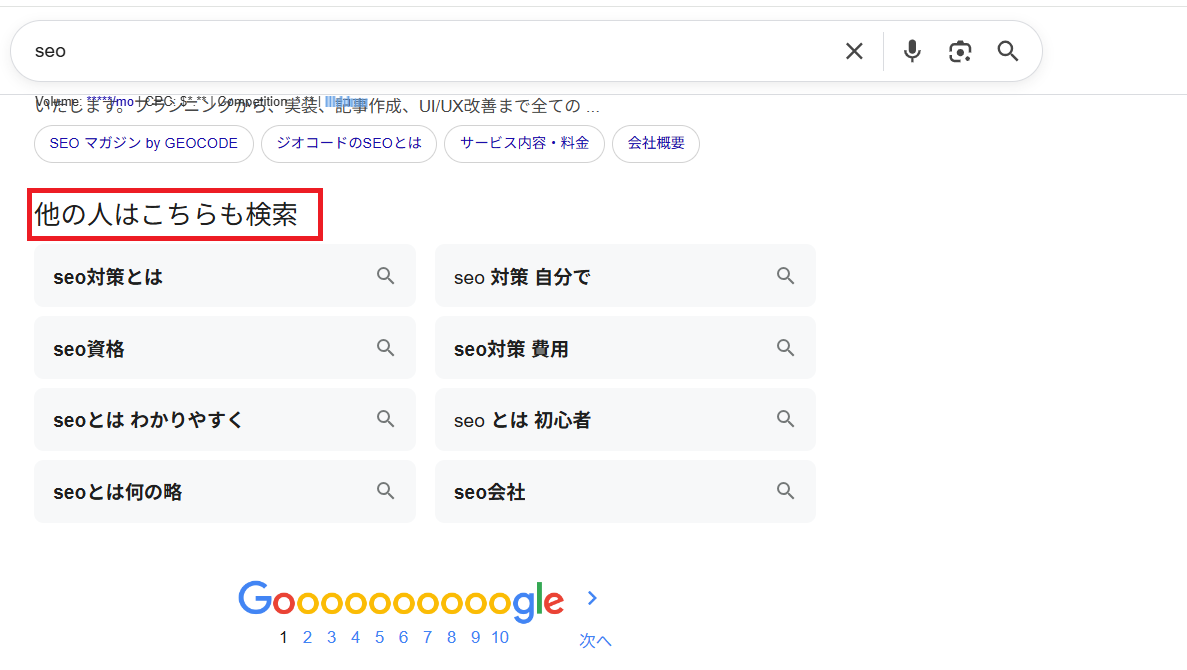Click search icon beside seo資格
Image resolution: width=1187 pixels, height=670 pixels.
pos(386,348)
